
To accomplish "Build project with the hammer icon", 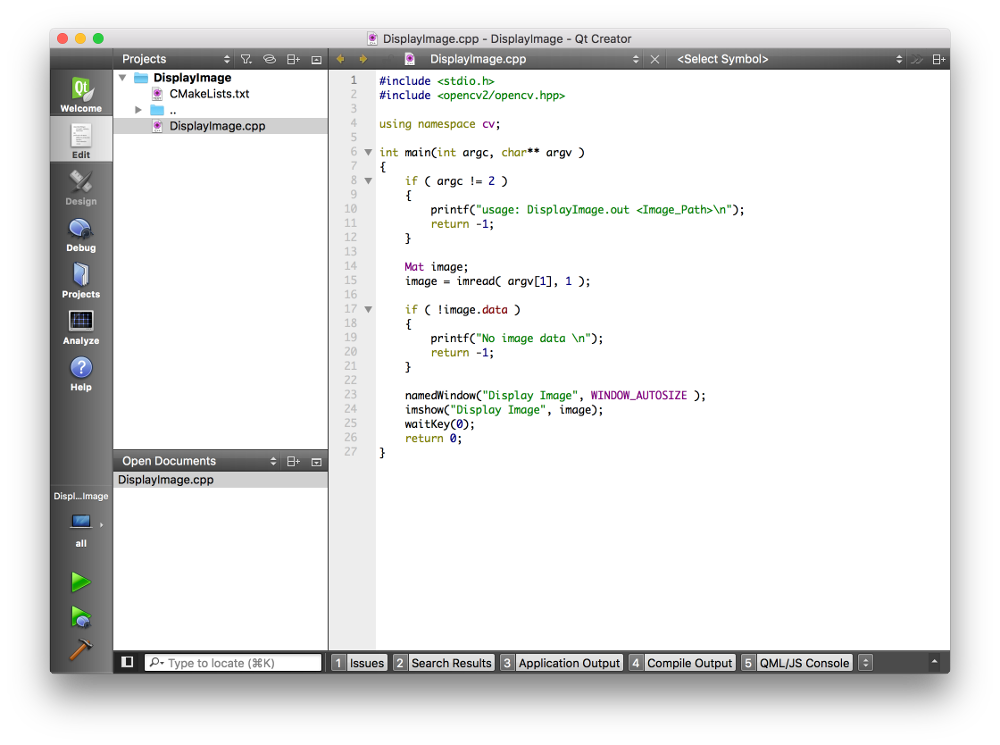I will tap(81, 649).
